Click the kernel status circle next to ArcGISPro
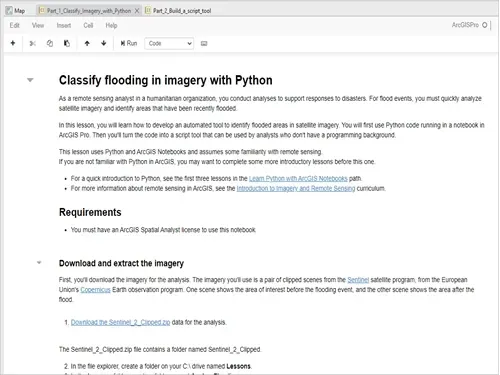The image size is (500, 375). [x=485, y=25]
